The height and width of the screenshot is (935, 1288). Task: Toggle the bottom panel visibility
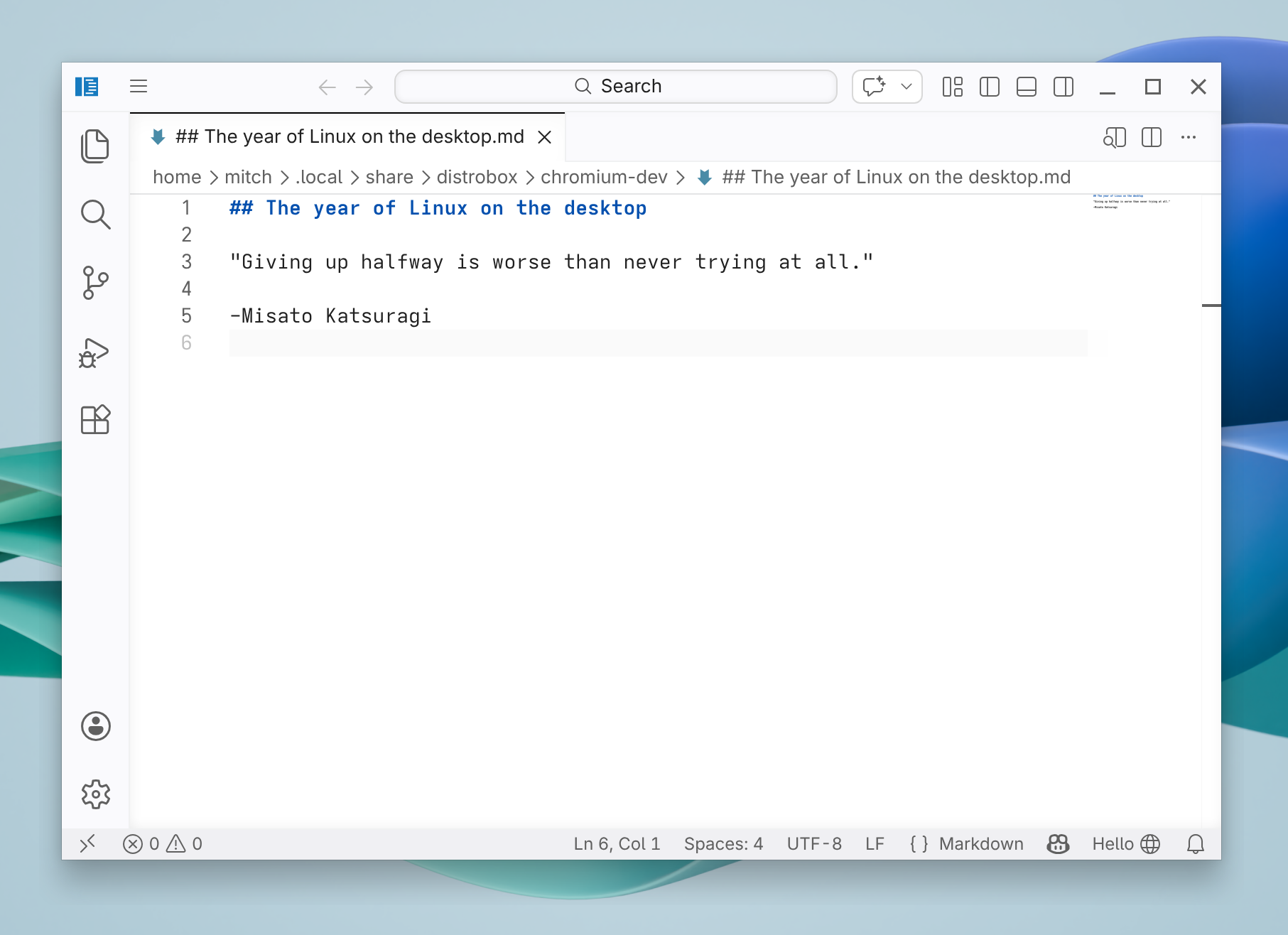1027,86
